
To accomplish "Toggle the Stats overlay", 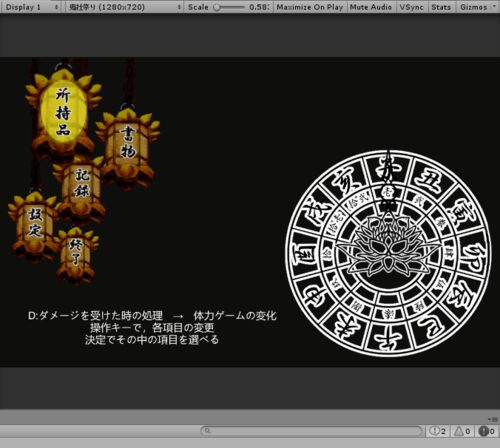I will [441, 7].
